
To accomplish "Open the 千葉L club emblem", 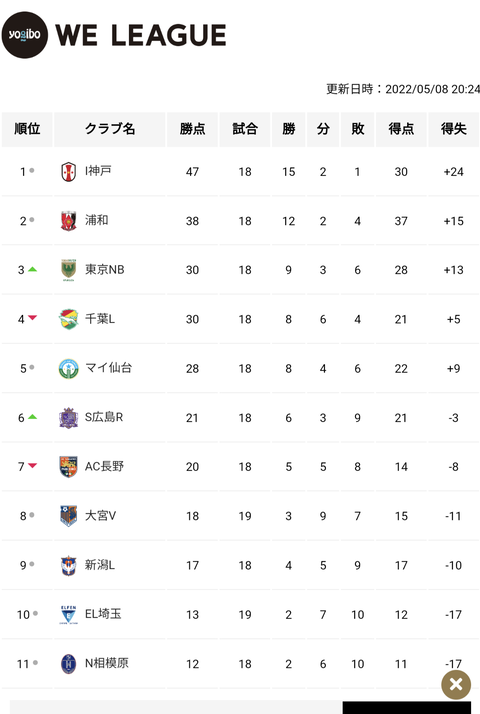I will pyautogui.click(x=68, y=319).
